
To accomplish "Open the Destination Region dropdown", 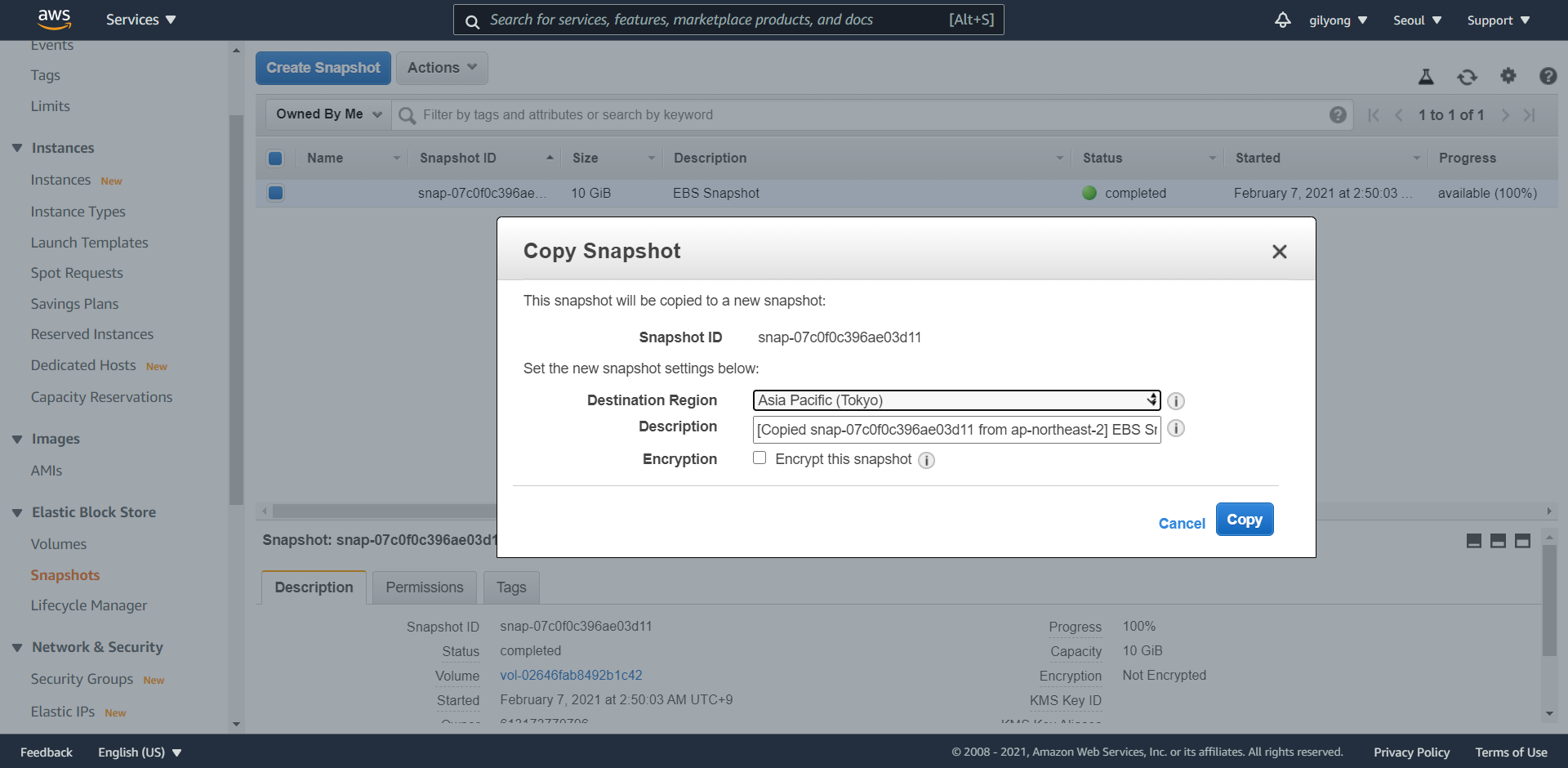I will [x=956, y=400].
